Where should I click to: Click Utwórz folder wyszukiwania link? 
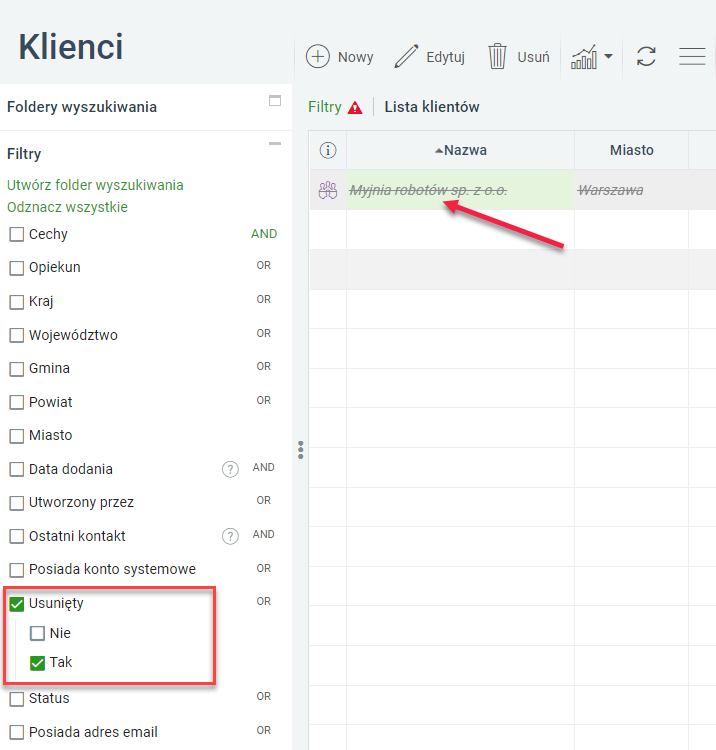pos(95,185)
